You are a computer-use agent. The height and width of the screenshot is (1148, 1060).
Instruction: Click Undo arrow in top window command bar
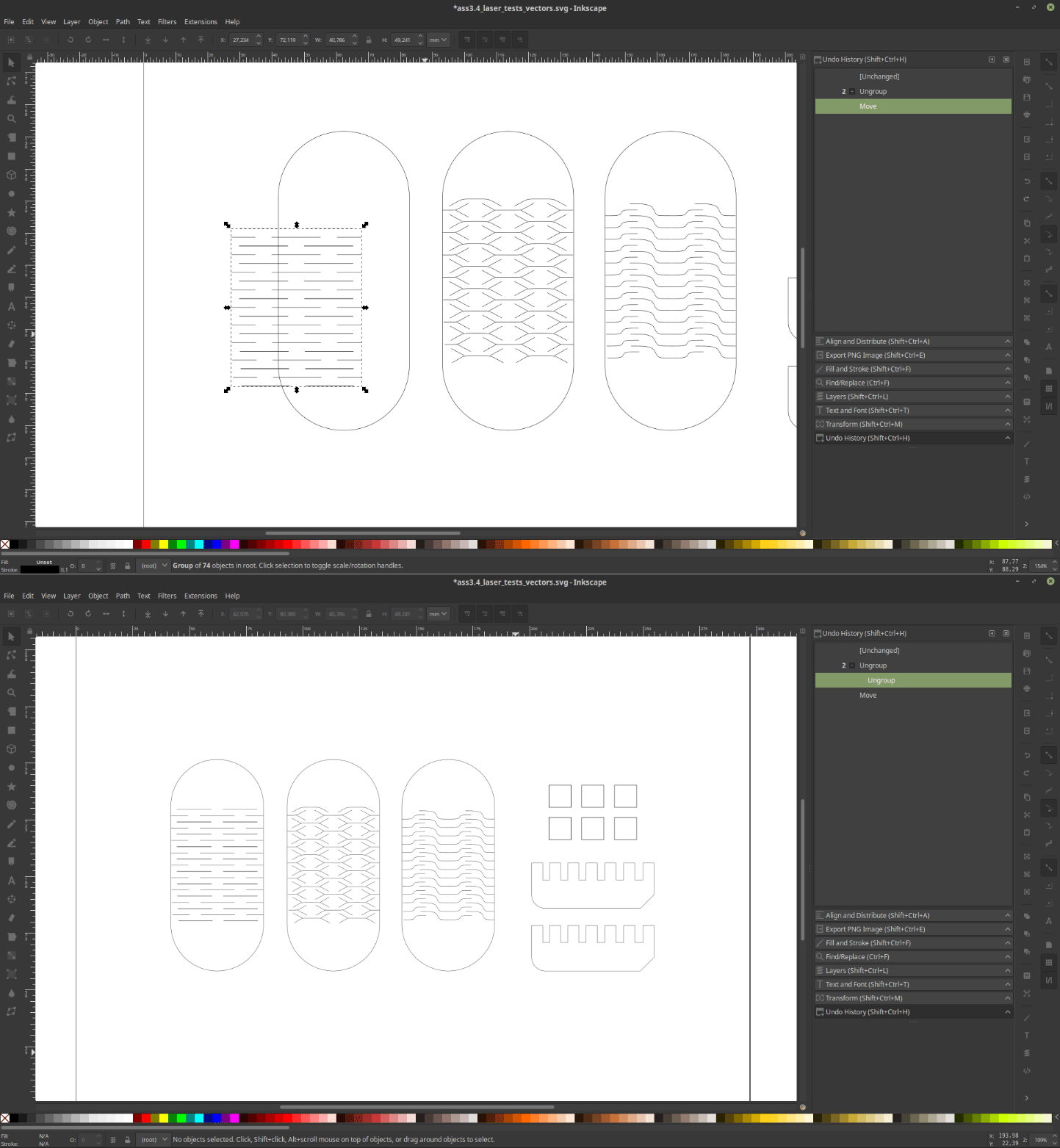[x=1027, y=181]
